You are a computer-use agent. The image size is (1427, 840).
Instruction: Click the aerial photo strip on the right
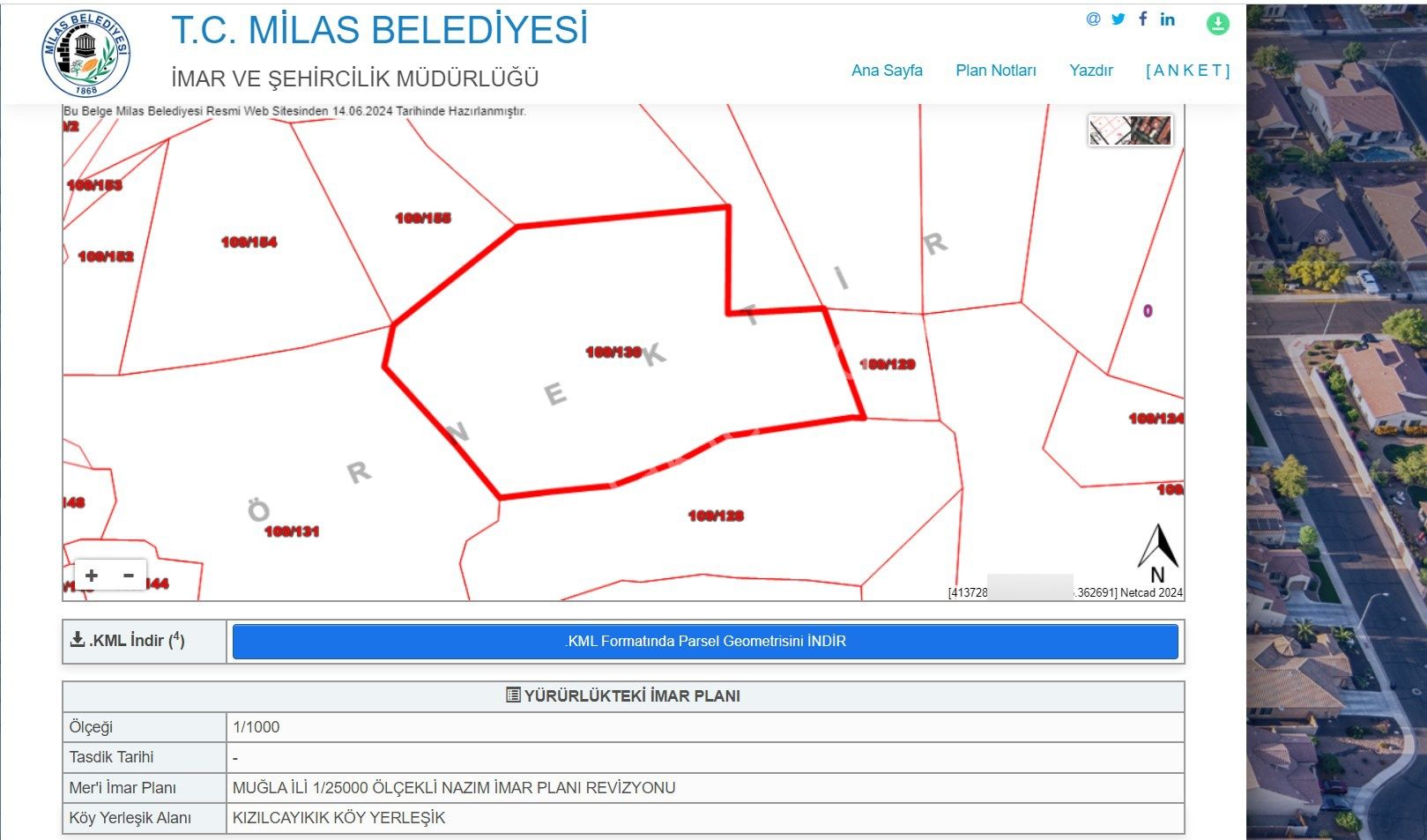click(1335, 420)
